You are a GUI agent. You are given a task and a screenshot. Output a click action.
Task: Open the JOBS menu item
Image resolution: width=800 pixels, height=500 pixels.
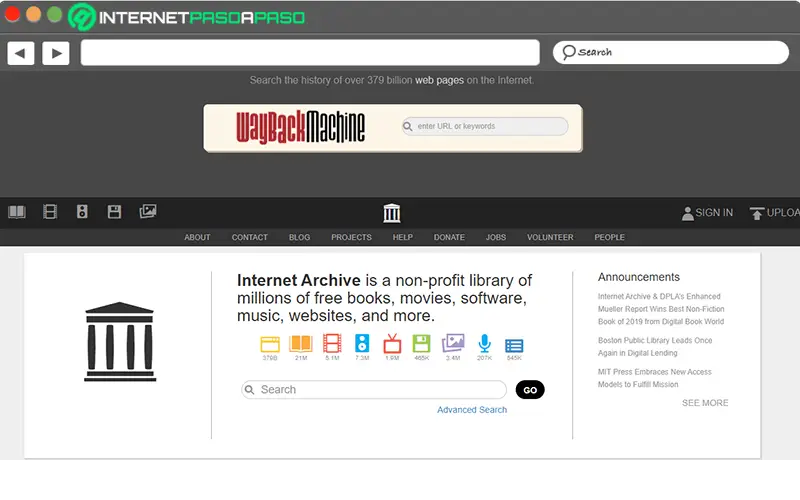[x=495, y=237]
